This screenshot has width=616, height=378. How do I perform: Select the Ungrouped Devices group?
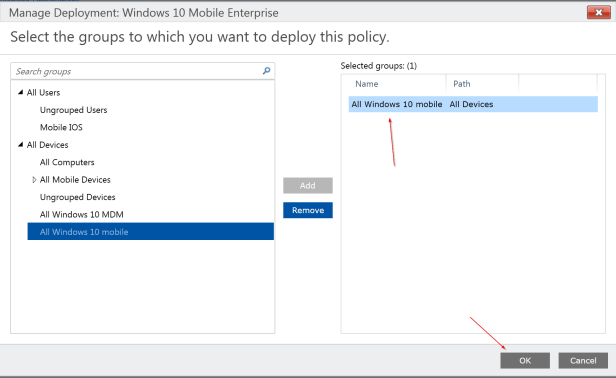[78, 197]
